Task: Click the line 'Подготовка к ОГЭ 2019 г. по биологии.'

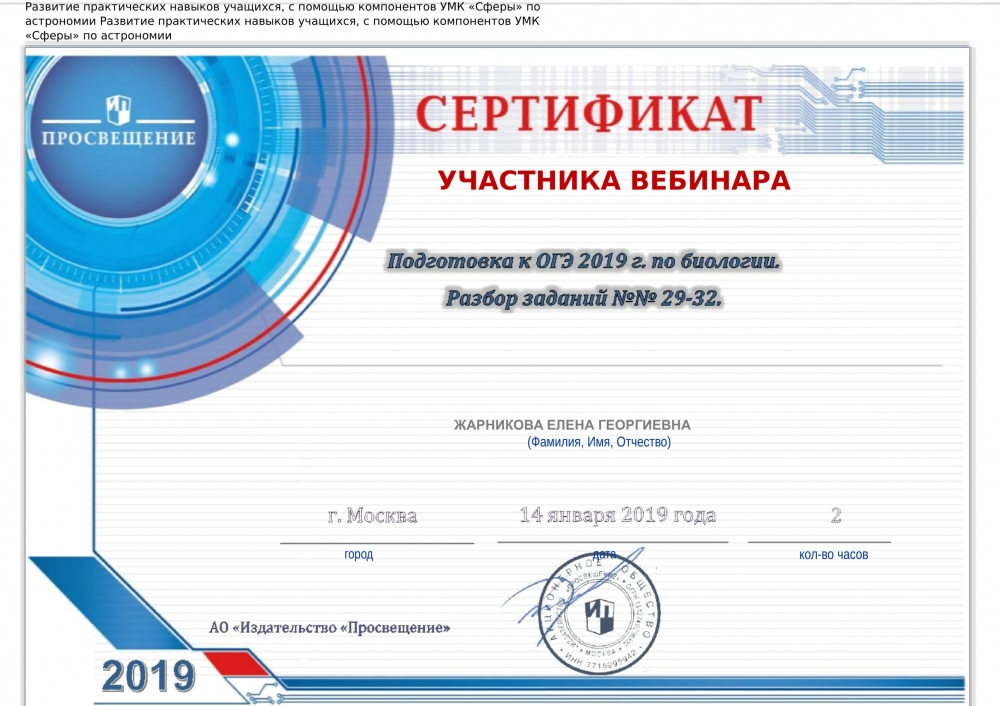Action: [584, 261]
